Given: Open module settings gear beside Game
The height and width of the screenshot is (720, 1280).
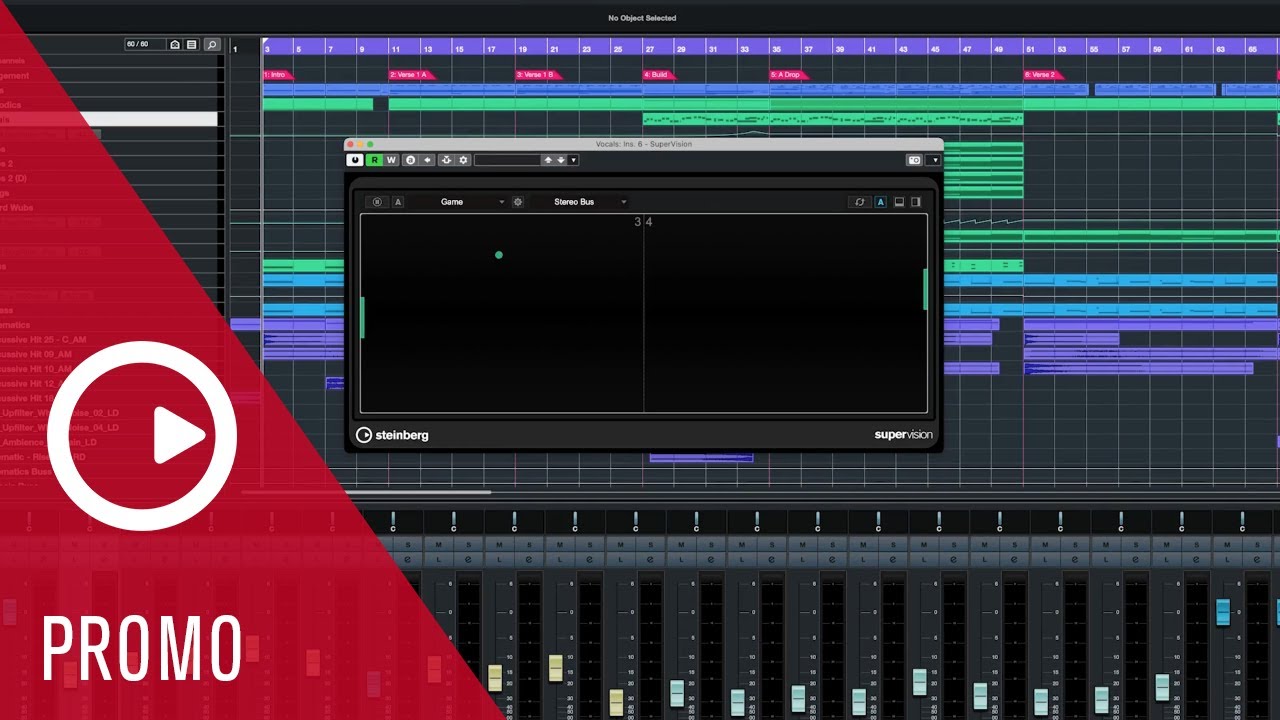Looking at the screenshot, I should (518, 202).
